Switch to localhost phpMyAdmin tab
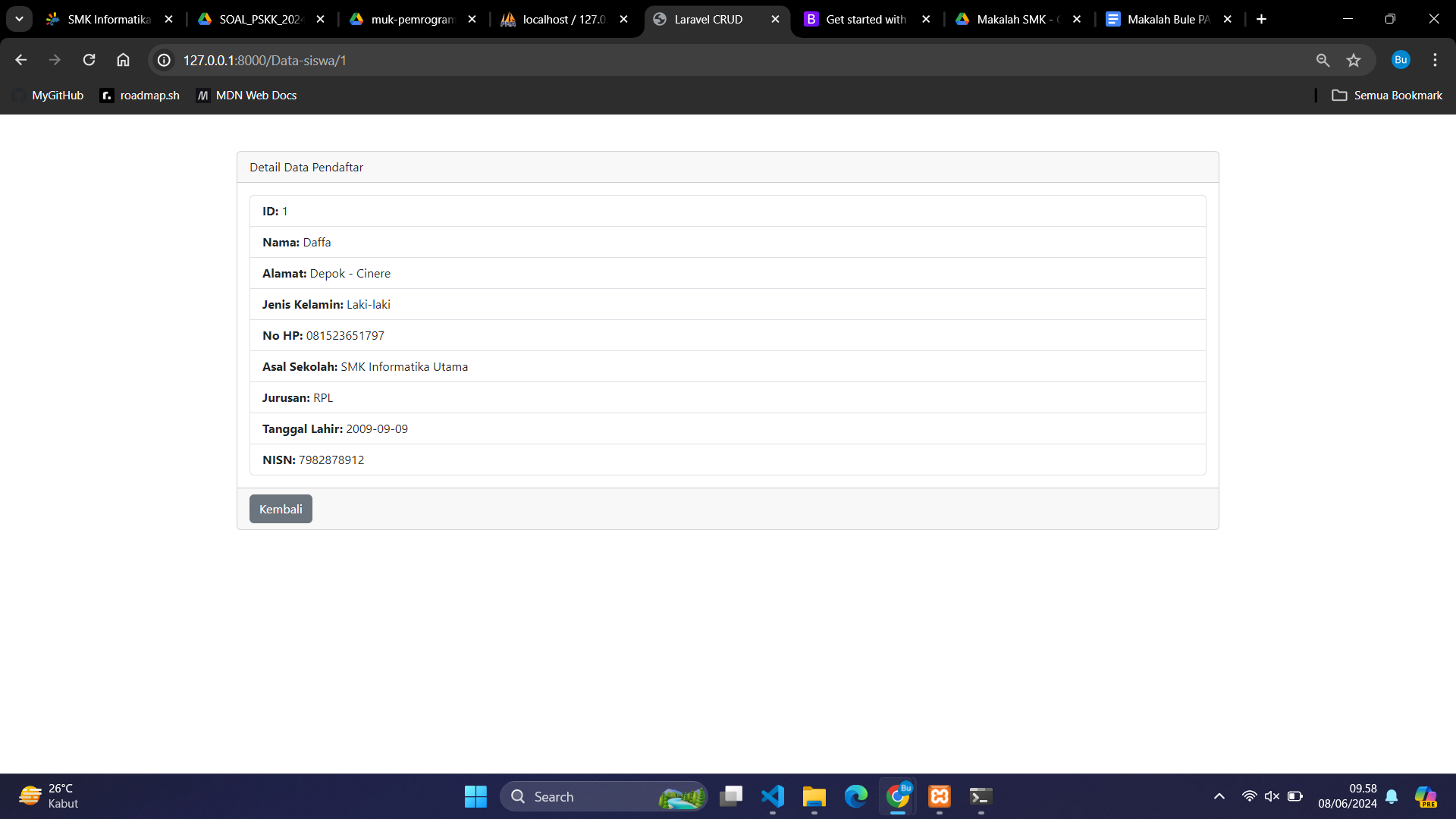The width and height of the screenshot is (1456, 819). pos(564,19)
